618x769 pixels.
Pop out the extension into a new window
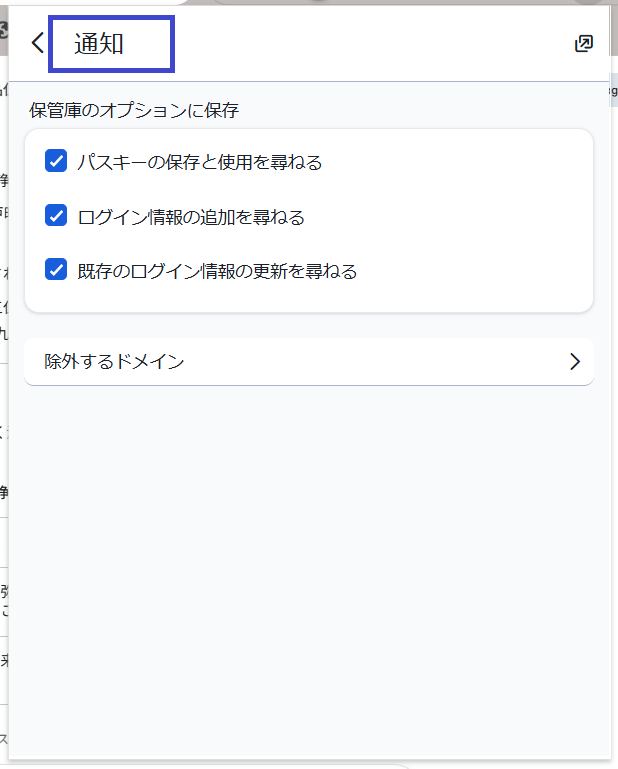point(584,43)
